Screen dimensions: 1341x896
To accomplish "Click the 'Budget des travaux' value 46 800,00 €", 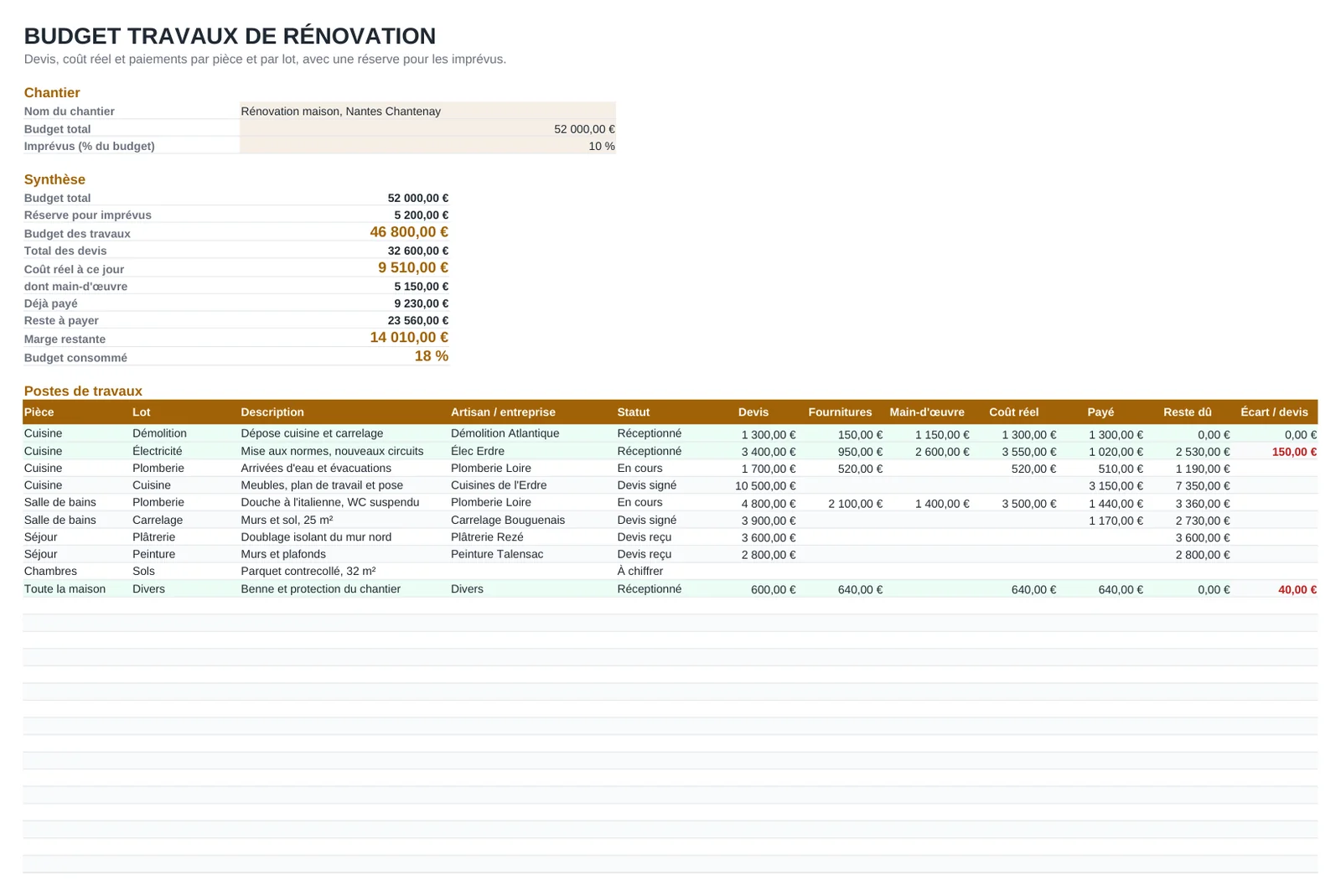I will pos(409,232).
